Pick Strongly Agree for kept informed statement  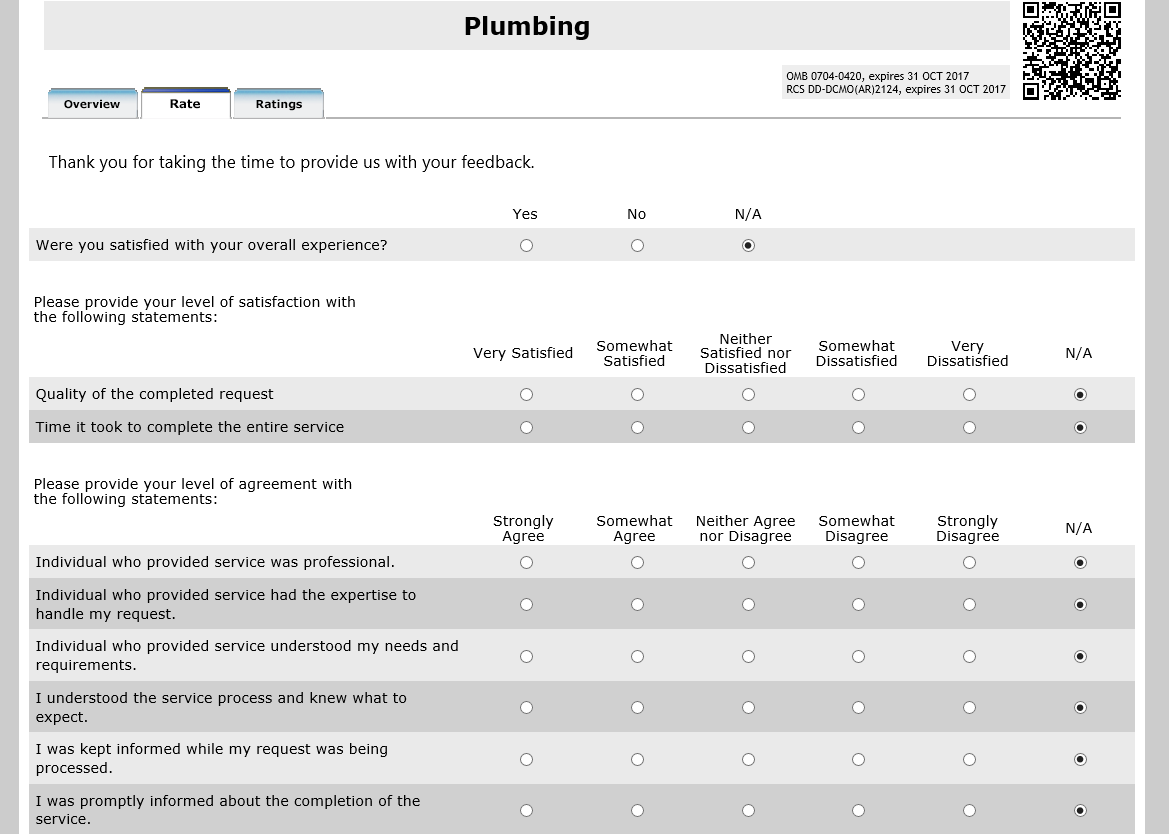tap(527, 760)
